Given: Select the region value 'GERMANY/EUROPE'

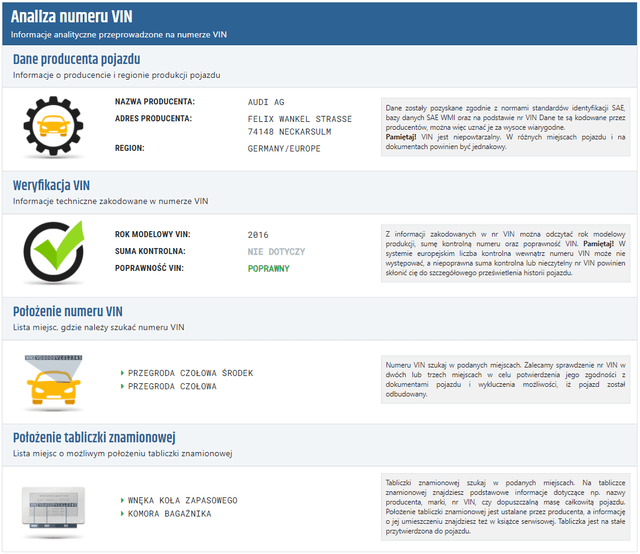Looking at the screenshot, I should tap(284, 149).
